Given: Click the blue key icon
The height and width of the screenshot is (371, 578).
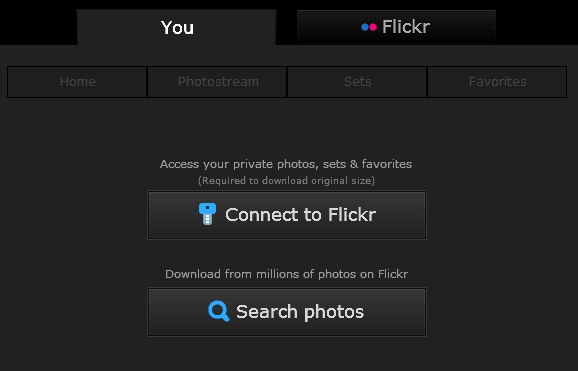Looking at the screenshot, I should (x=208, y=214).
